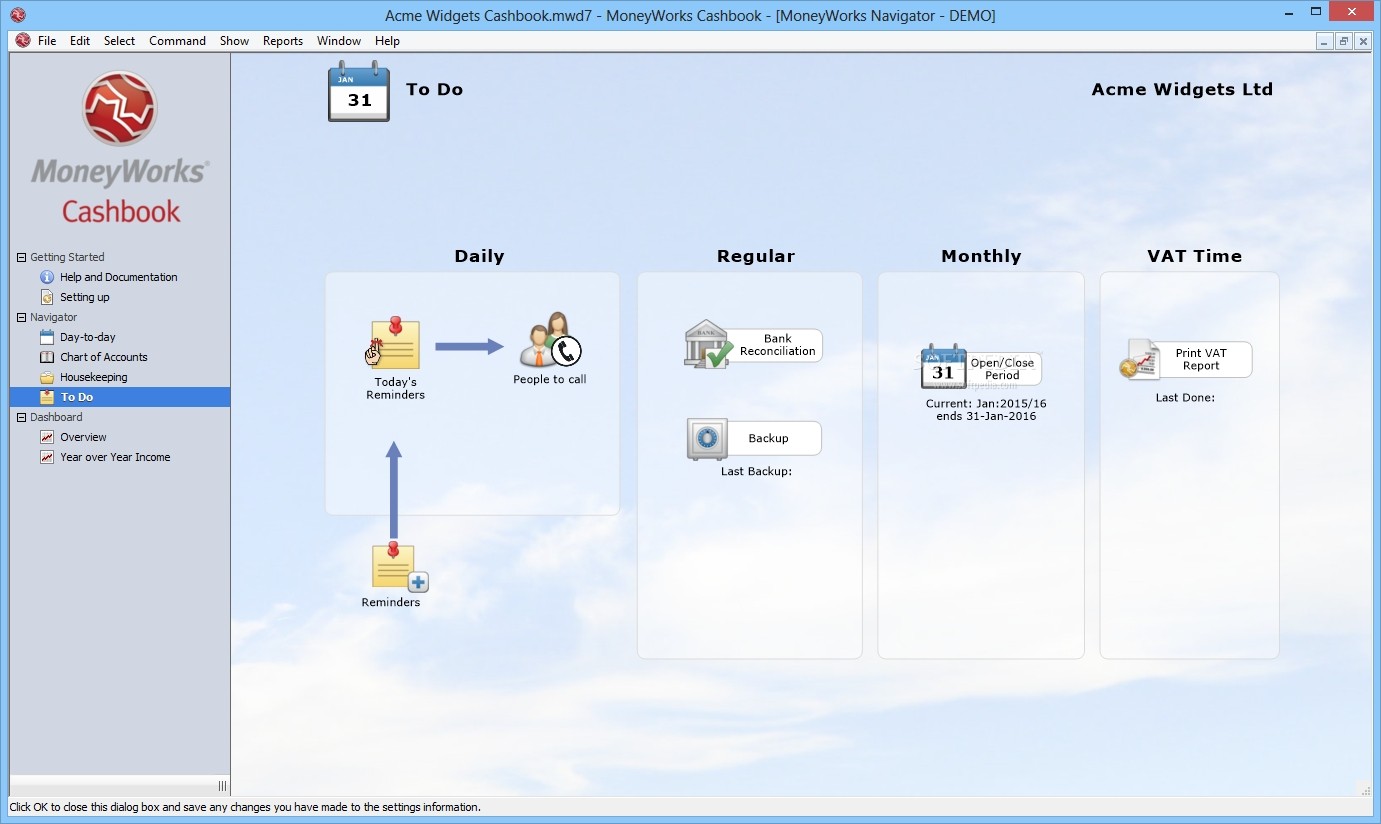This screenshot has width=1381, height=824.
Task: Click the 'Last Done:' text under VAT
Action: 1185,397
